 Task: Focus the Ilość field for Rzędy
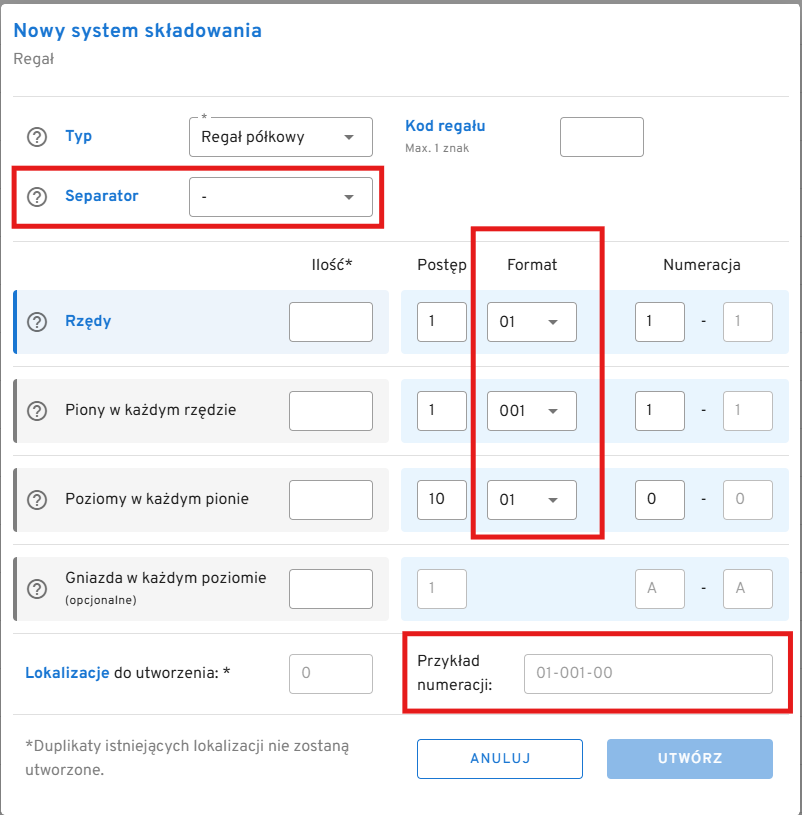point(330,322)
